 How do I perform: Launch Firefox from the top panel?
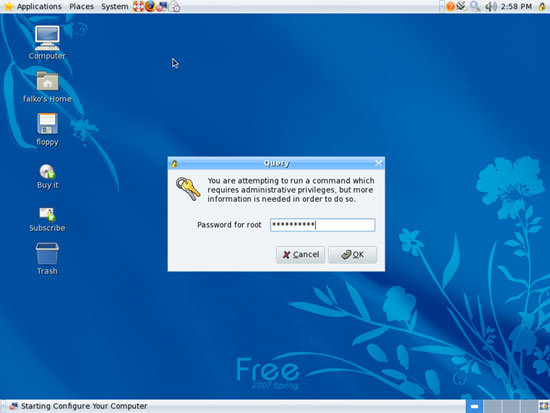(x=150, y=6)
